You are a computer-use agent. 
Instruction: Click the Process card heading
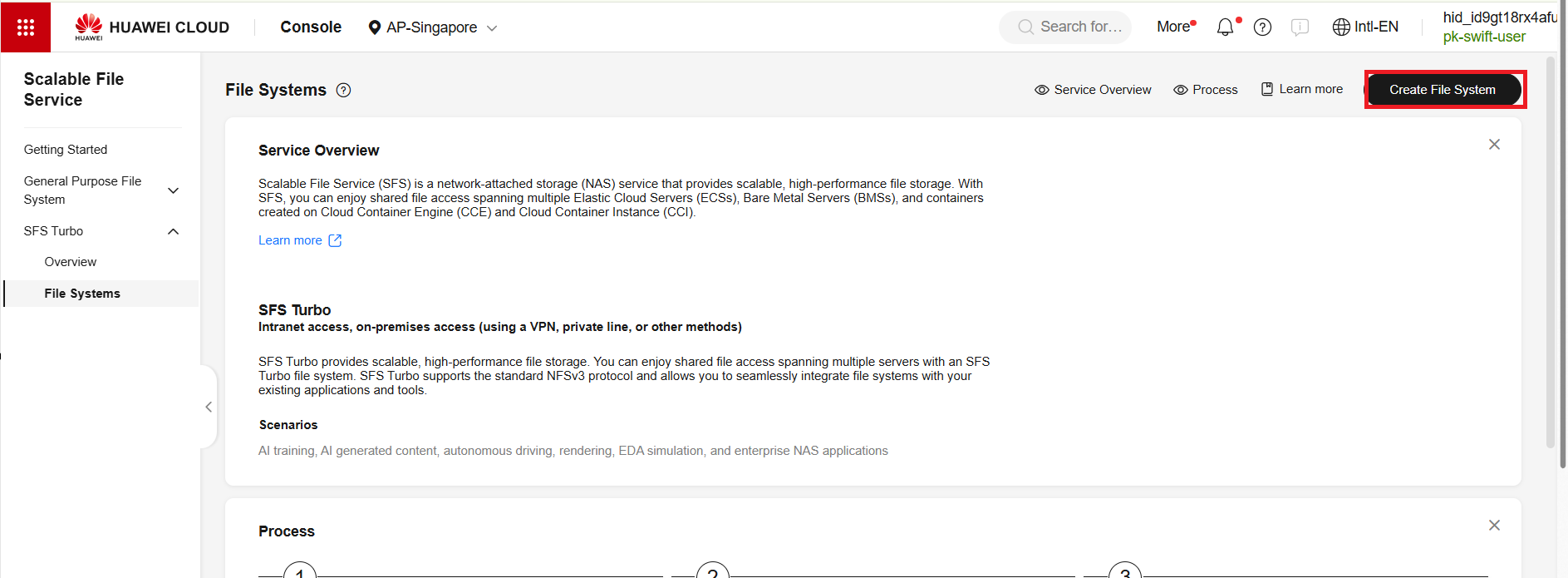pos(287,531)
